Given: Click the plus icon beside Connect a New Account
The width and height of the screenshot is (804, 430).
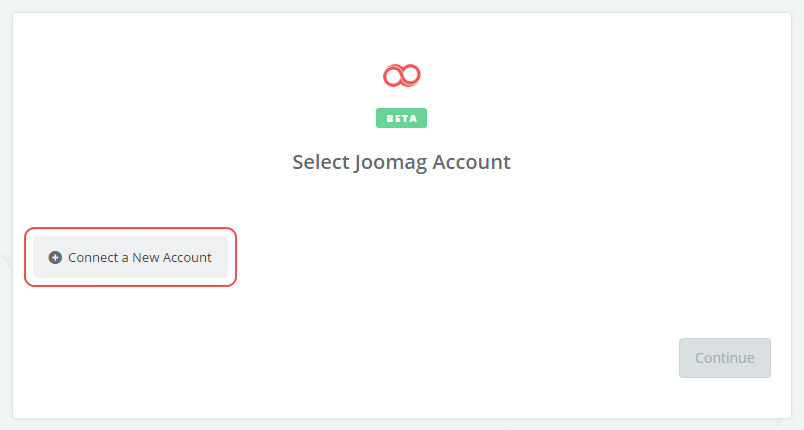Looking at the screenshot, I should 55,257.
